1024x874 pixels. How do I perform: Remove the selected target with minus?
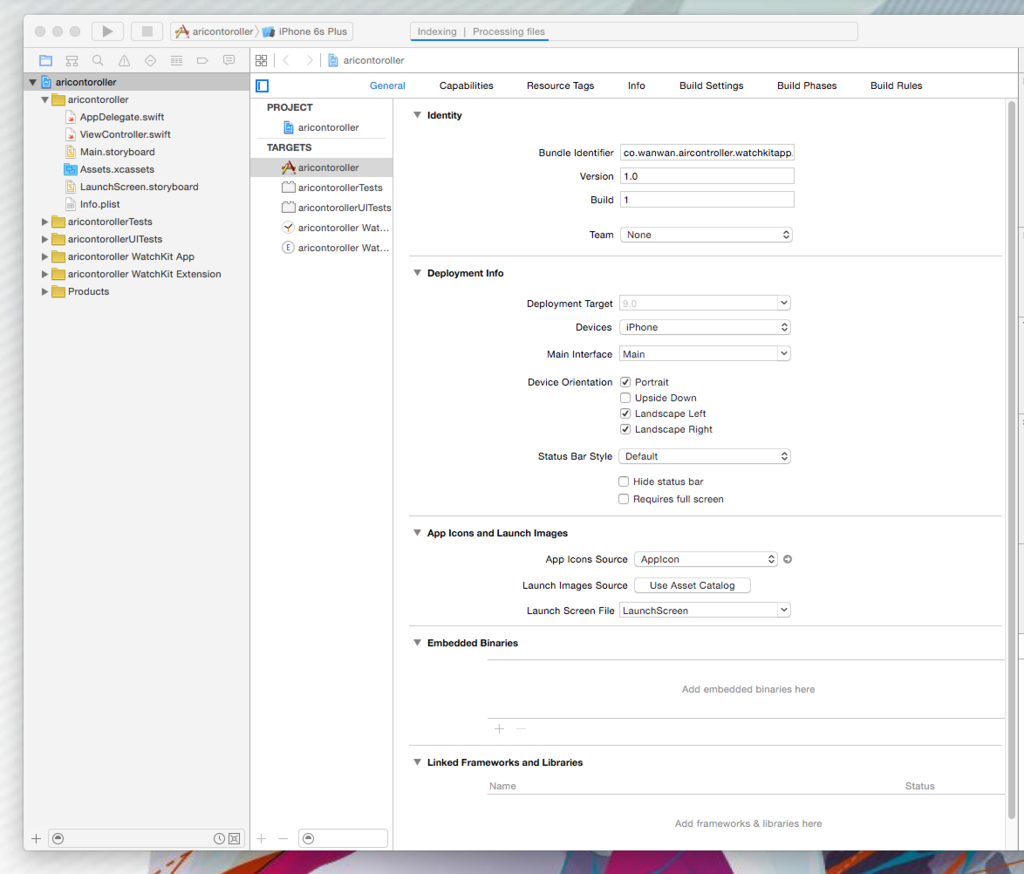tap(283, 839)
